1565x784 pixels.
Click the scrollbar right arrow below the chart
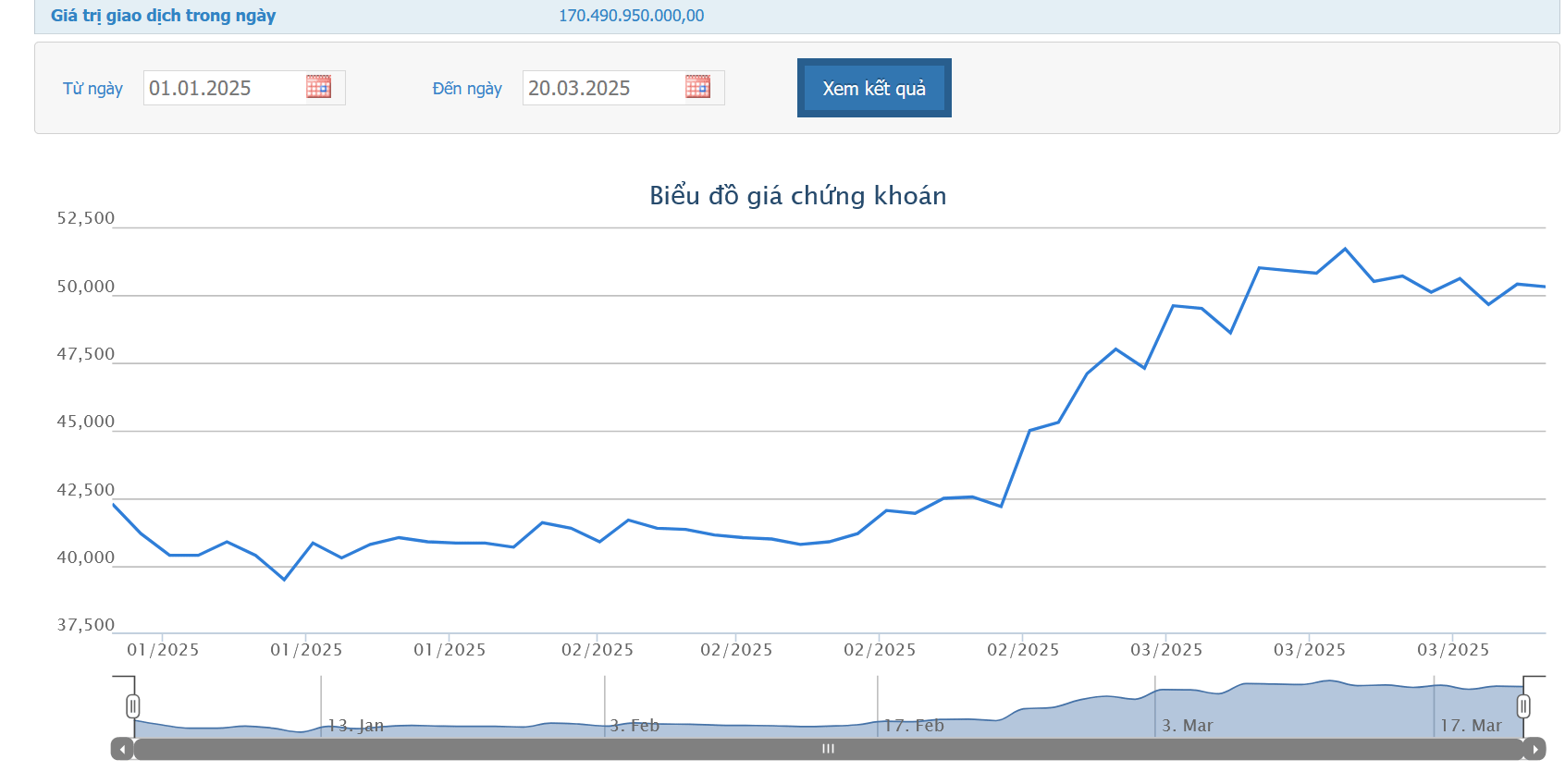(1534, 749)
